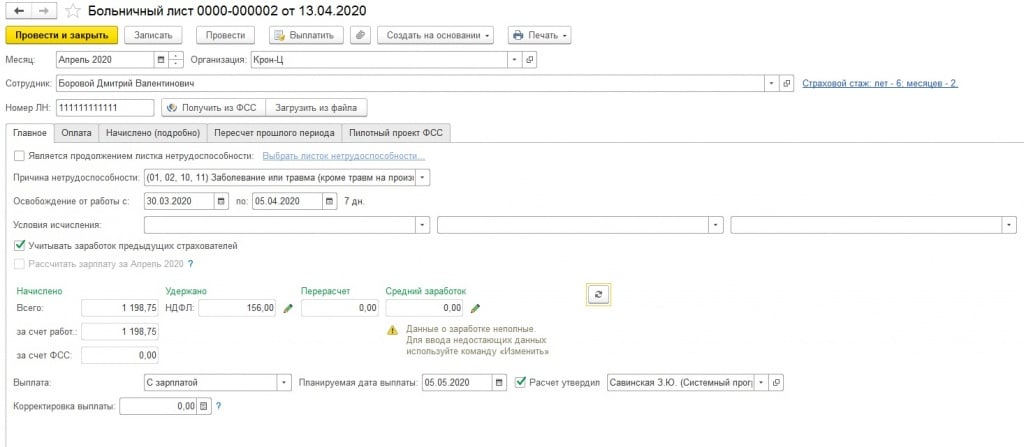Screen dimensions: 1024x447
Task: Expand second Условия исчисления dropdown
Action: 717,225
